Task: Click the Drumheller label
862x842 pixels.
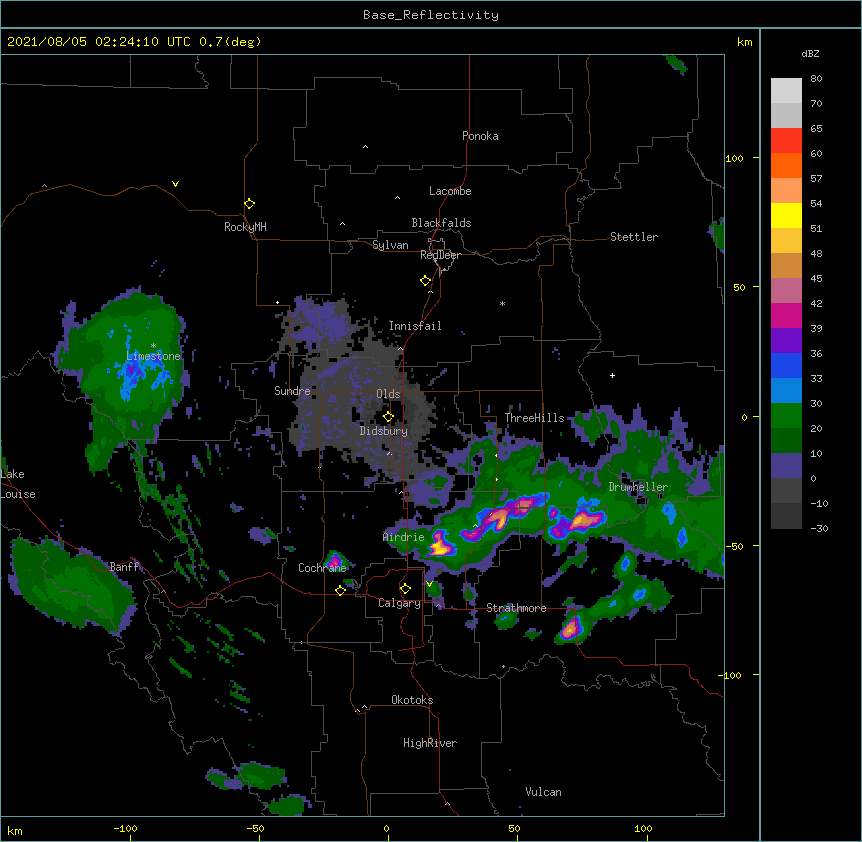Action: click(638, 487)
